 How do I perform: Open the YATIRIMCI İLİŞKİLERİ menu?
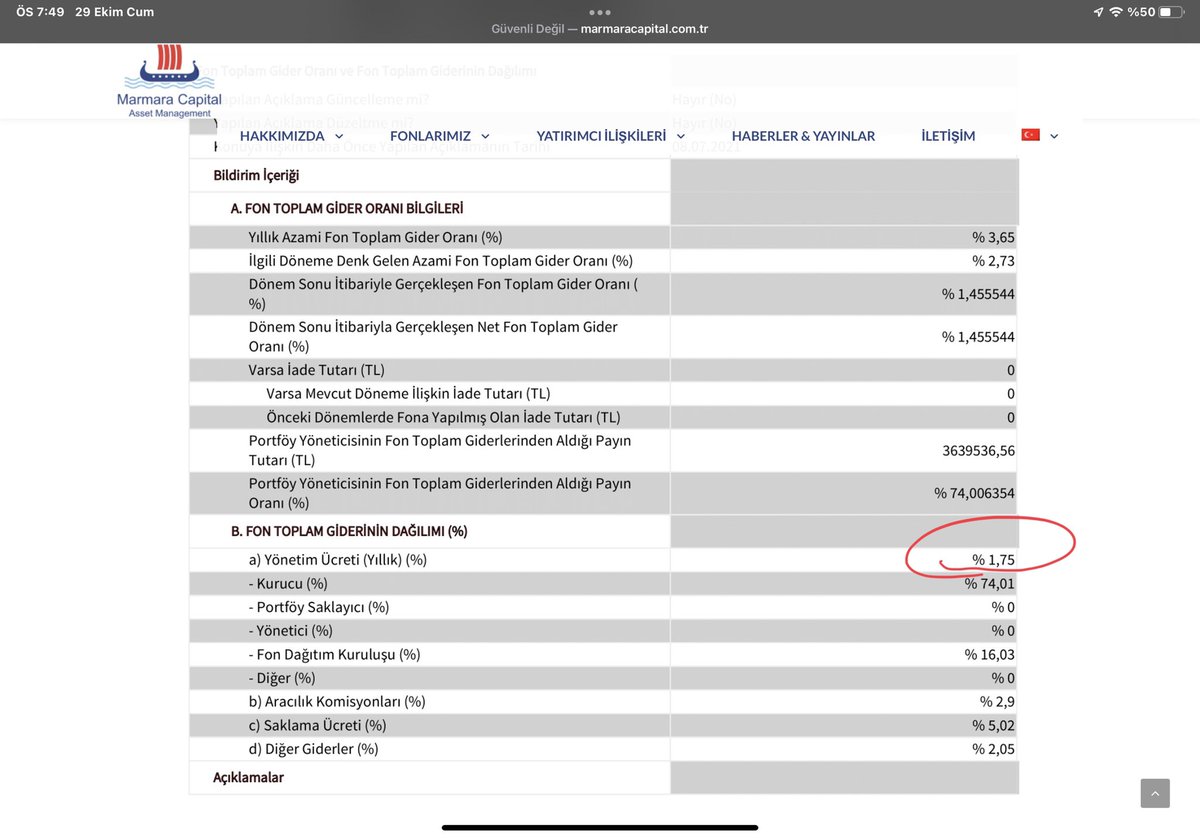[601, 136]
